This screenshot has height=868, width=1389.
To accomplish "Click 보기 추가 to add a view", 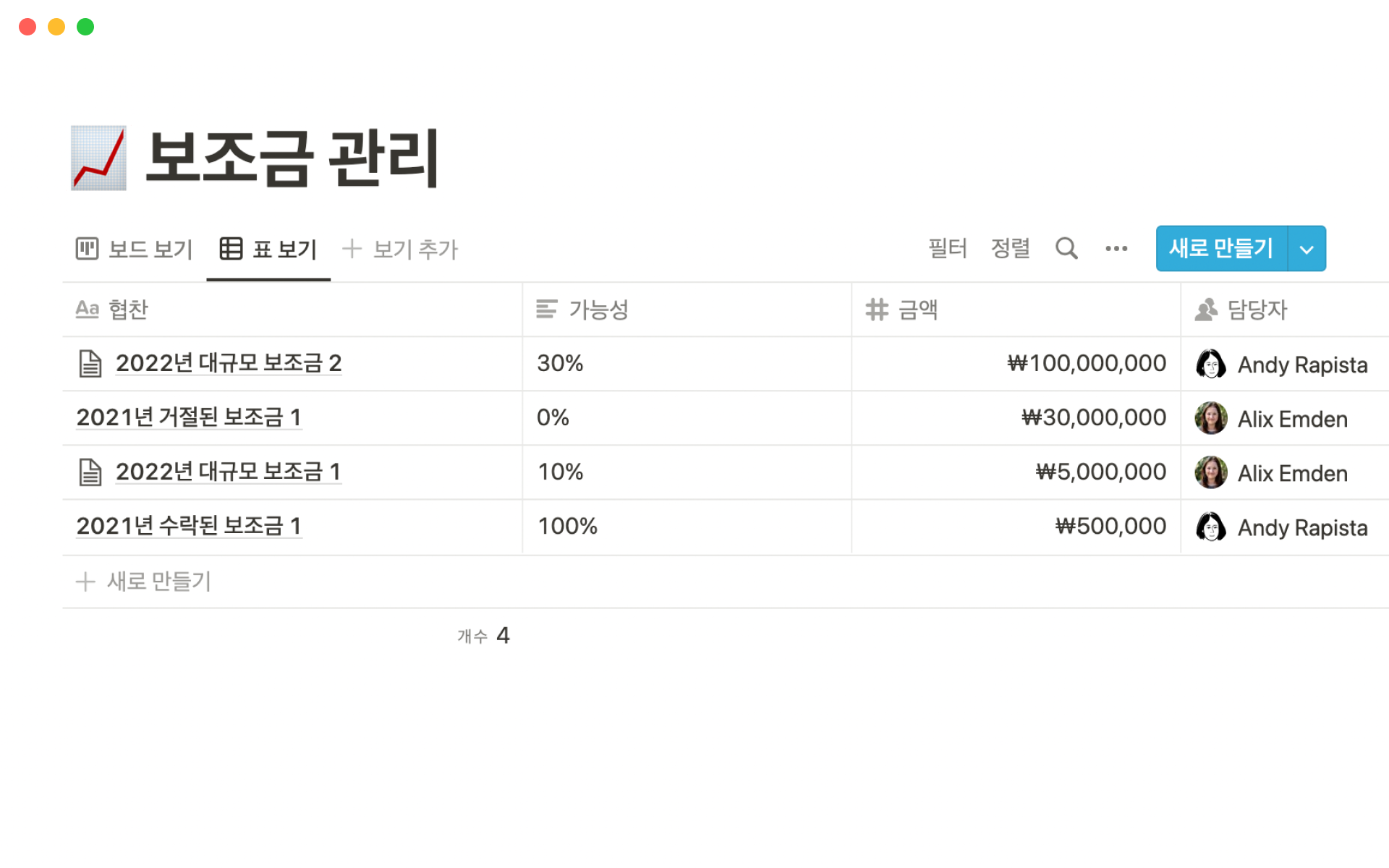I will coord(400,249).
